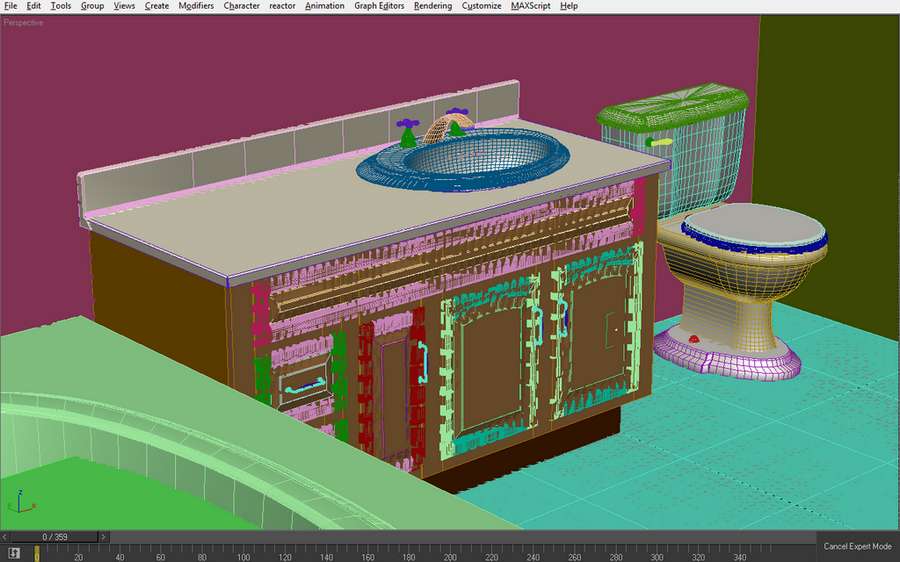Image resolution: width=900 pixels, height=562 pixels.
Task: Open the Customize menu
Action: click(481, 6)
